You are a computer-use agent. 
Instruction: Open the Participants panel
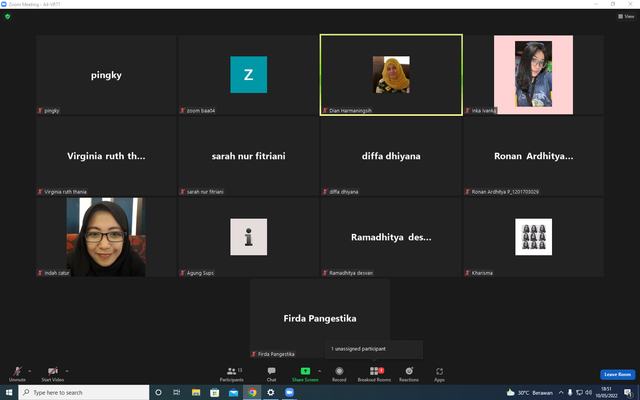click(231, 373)
